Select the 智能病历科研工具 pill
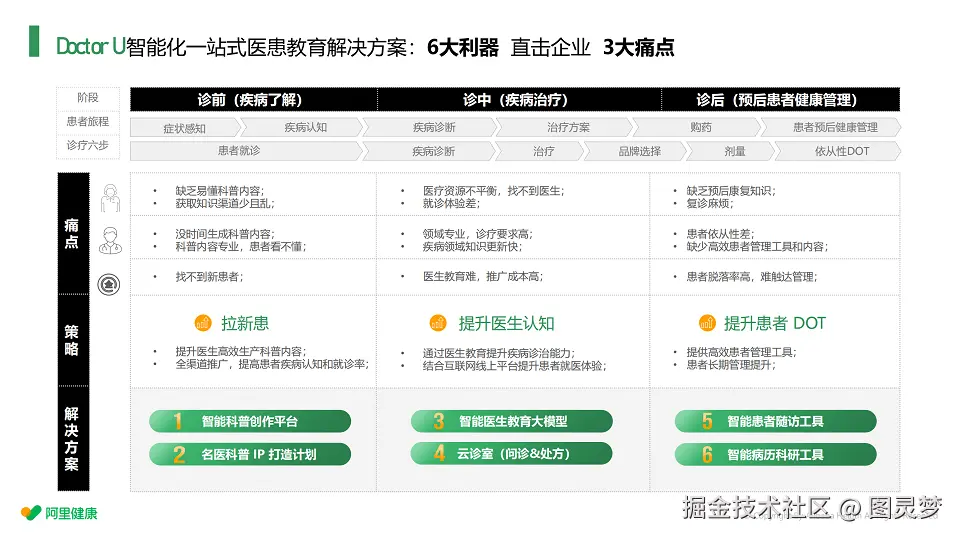This screenshot has height=539, width=960. 776,454
